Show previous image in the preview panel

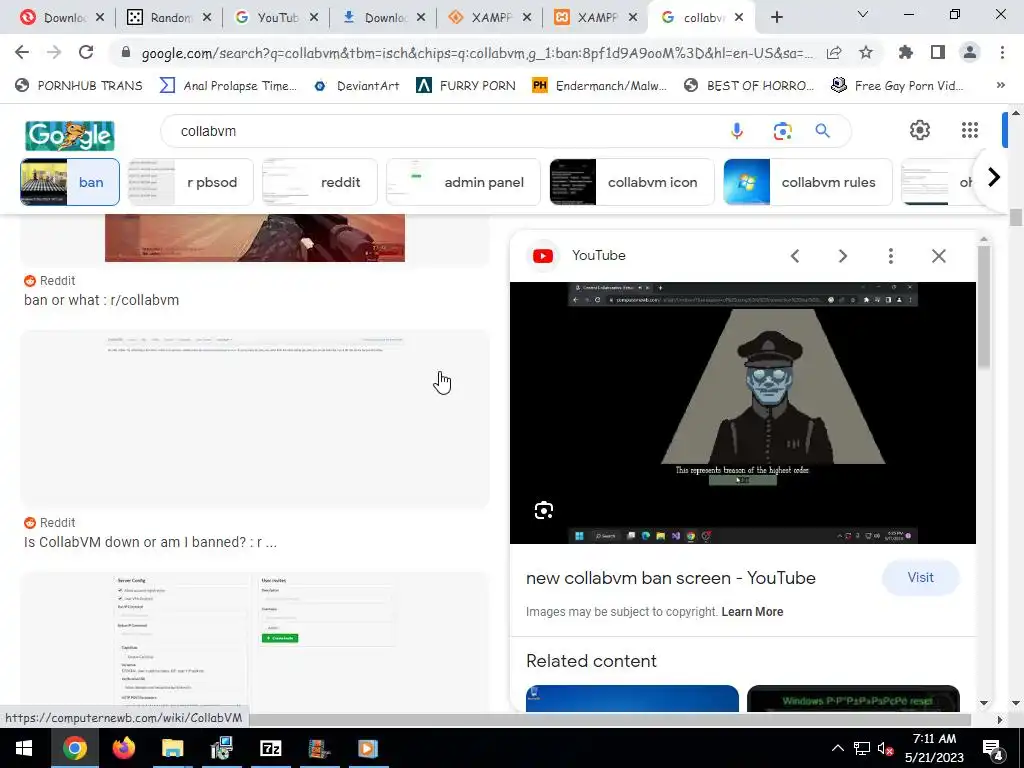point(795,256)
